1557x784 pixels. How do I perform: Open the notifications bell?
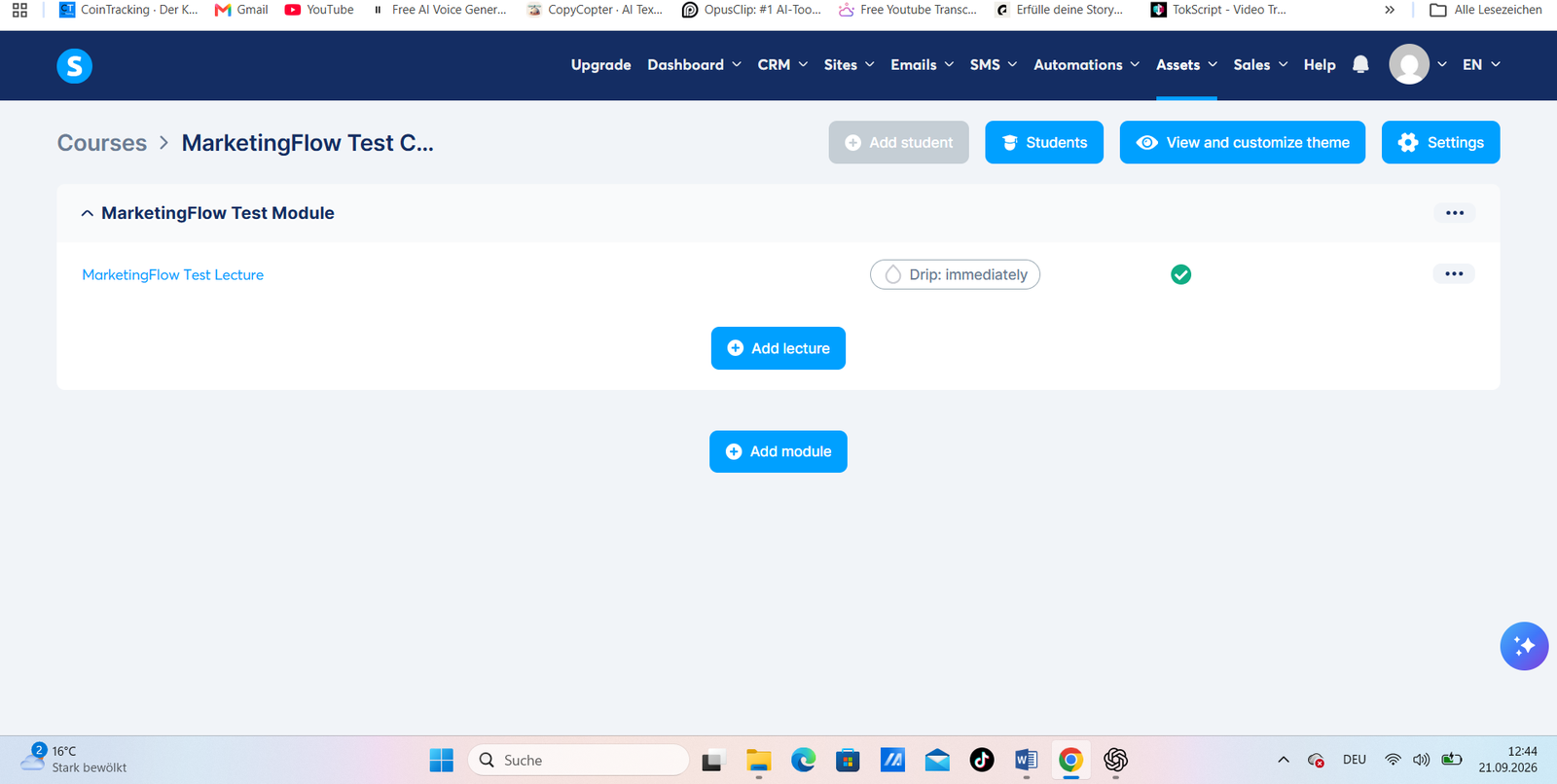(x=1360, y=64)
